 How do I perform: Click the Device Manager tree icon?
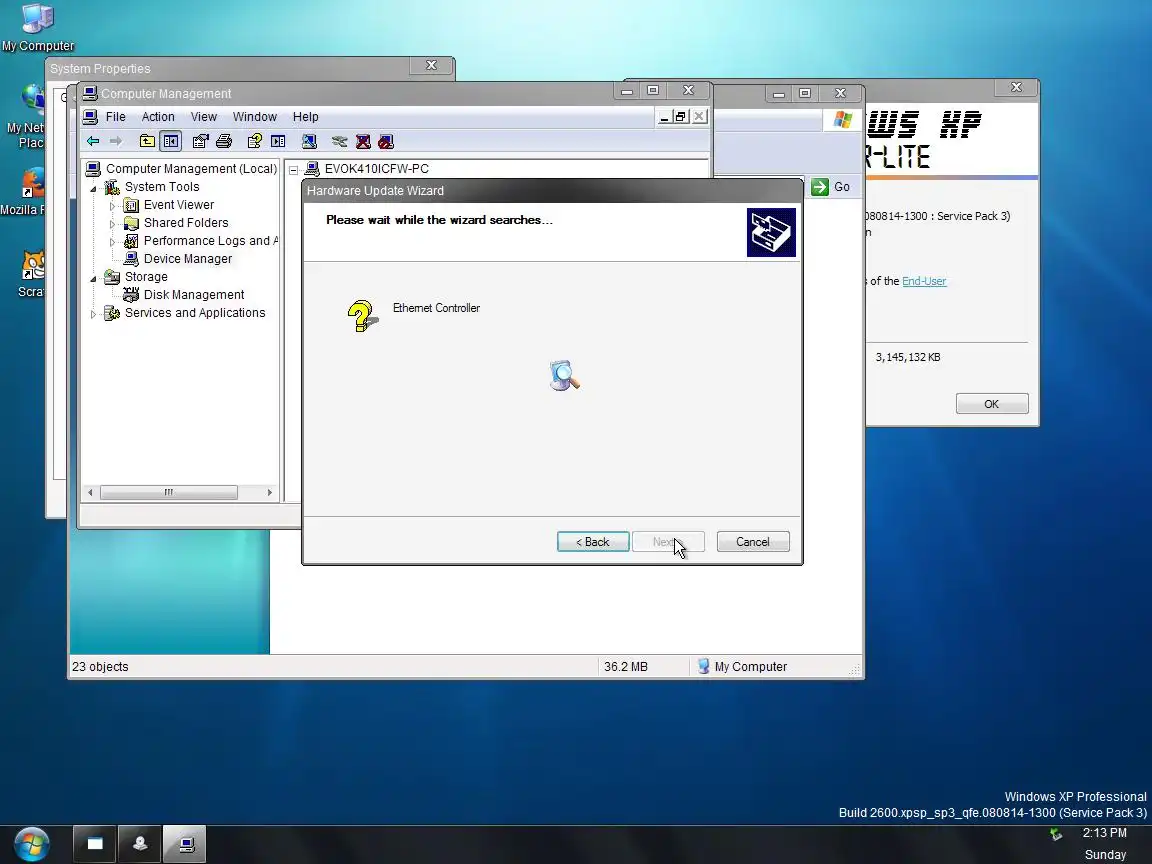(131, 259)
